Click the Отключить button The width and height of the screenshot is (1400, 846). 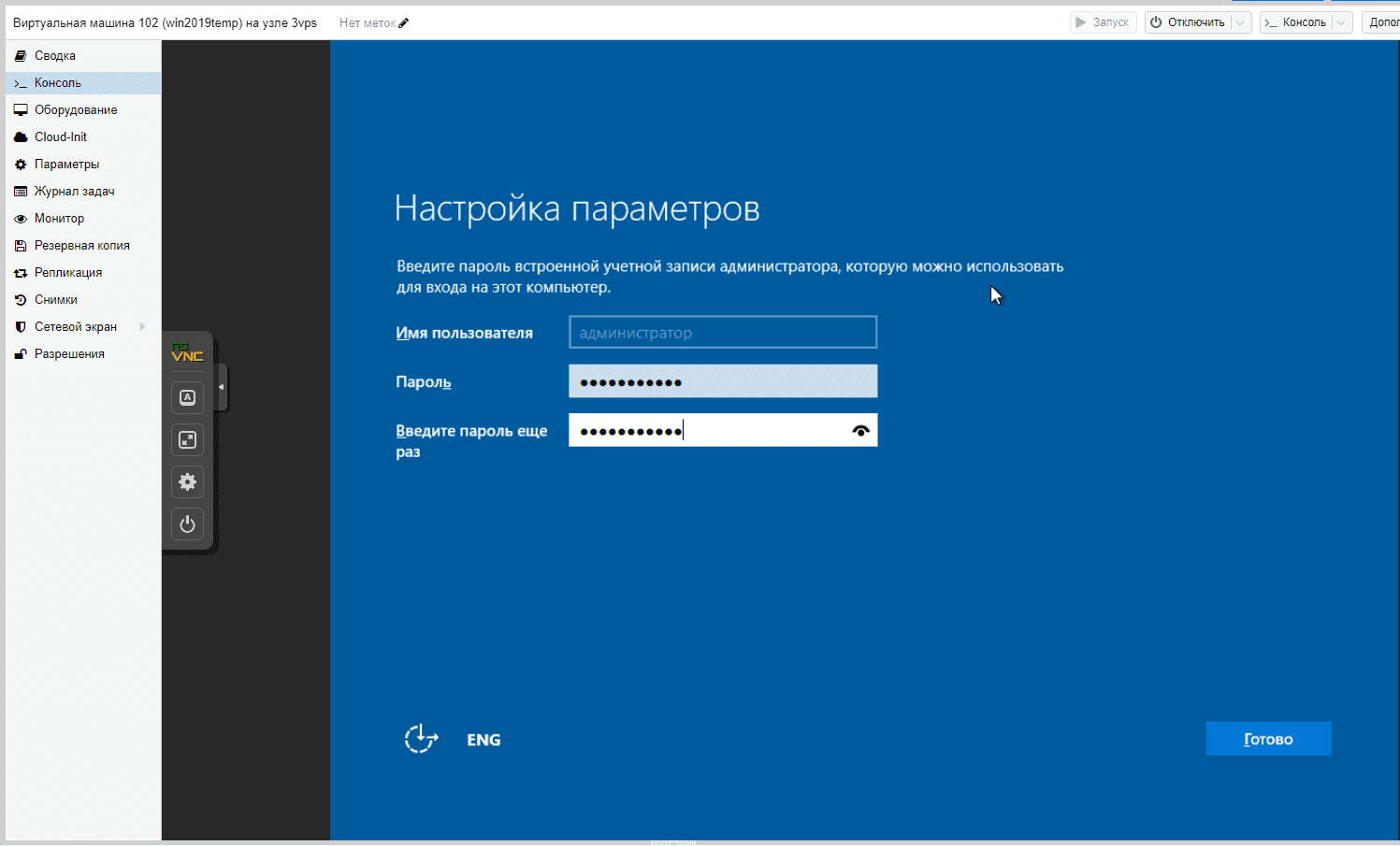tap(1188, 22)
